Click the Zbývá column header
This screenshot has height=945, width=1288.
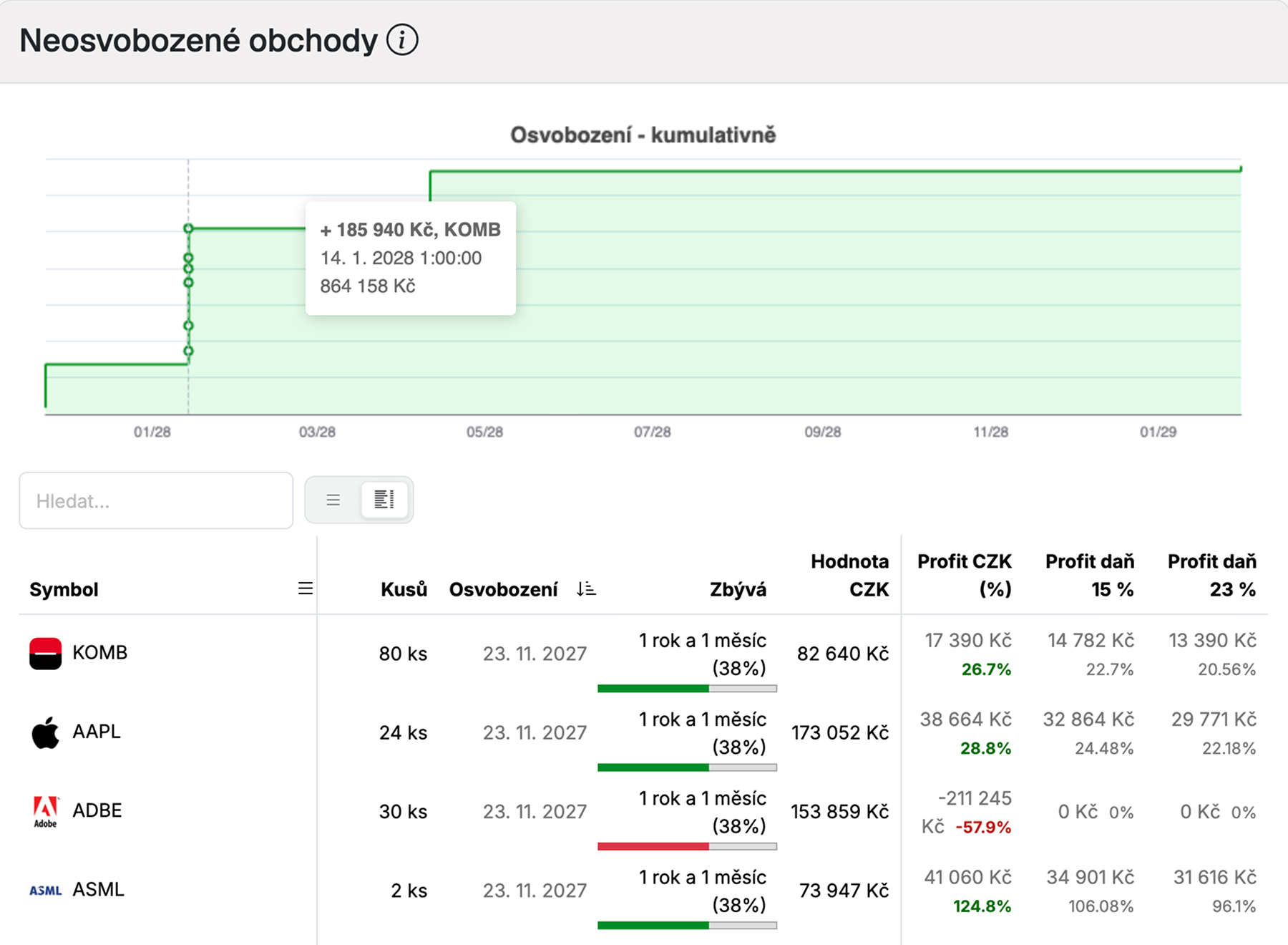(x=738, y=590)
